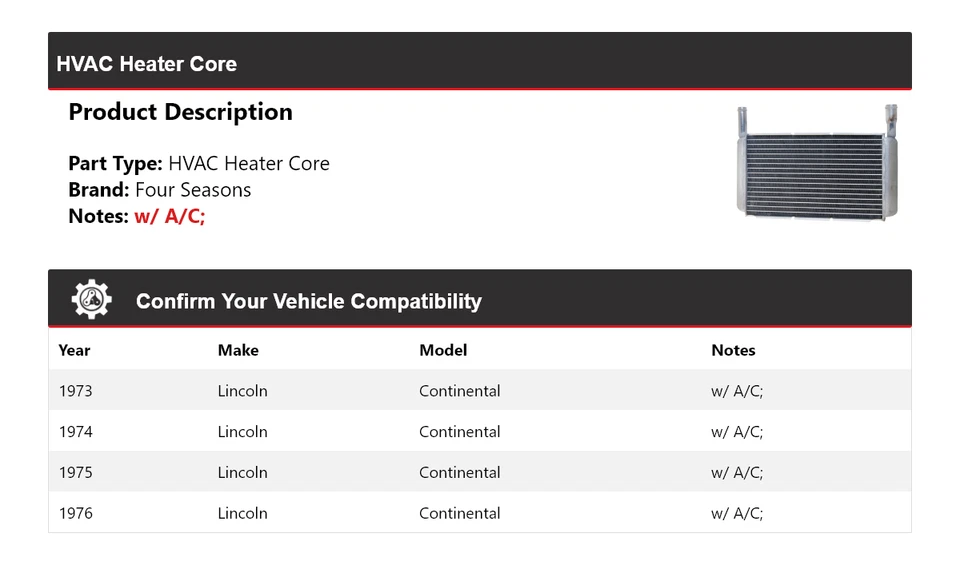Sort by the Year column header
960x565 pixels.
(74, 350)
